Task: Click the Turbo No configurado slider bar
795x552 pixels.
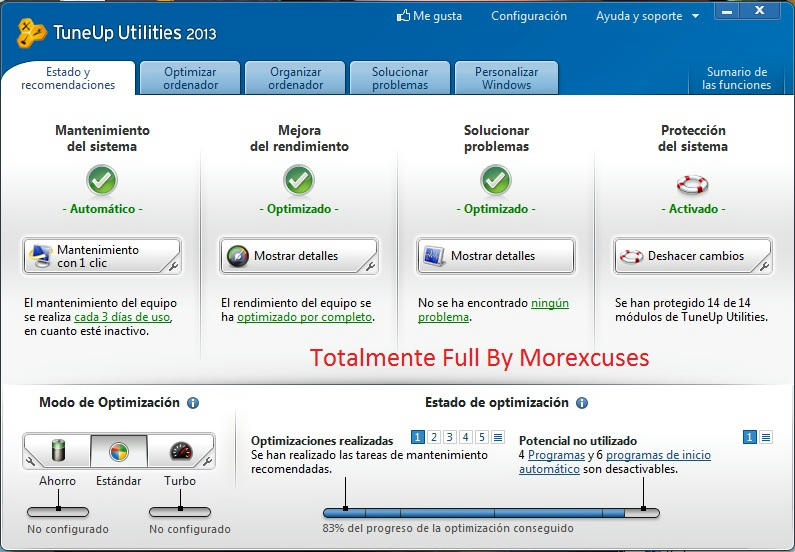Action: [x=180, y=512]
